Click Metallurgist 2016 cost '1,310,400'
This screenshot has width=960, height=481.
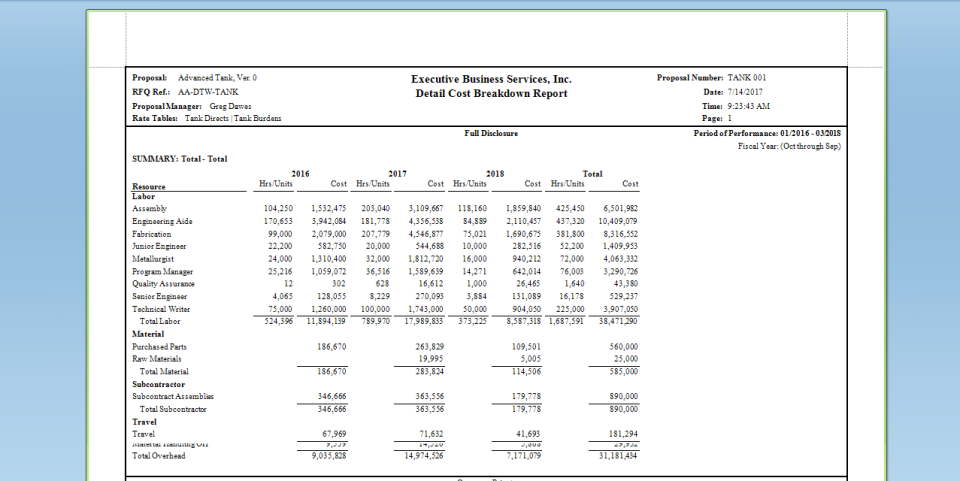pyautogui.click(x=329, y=259)
